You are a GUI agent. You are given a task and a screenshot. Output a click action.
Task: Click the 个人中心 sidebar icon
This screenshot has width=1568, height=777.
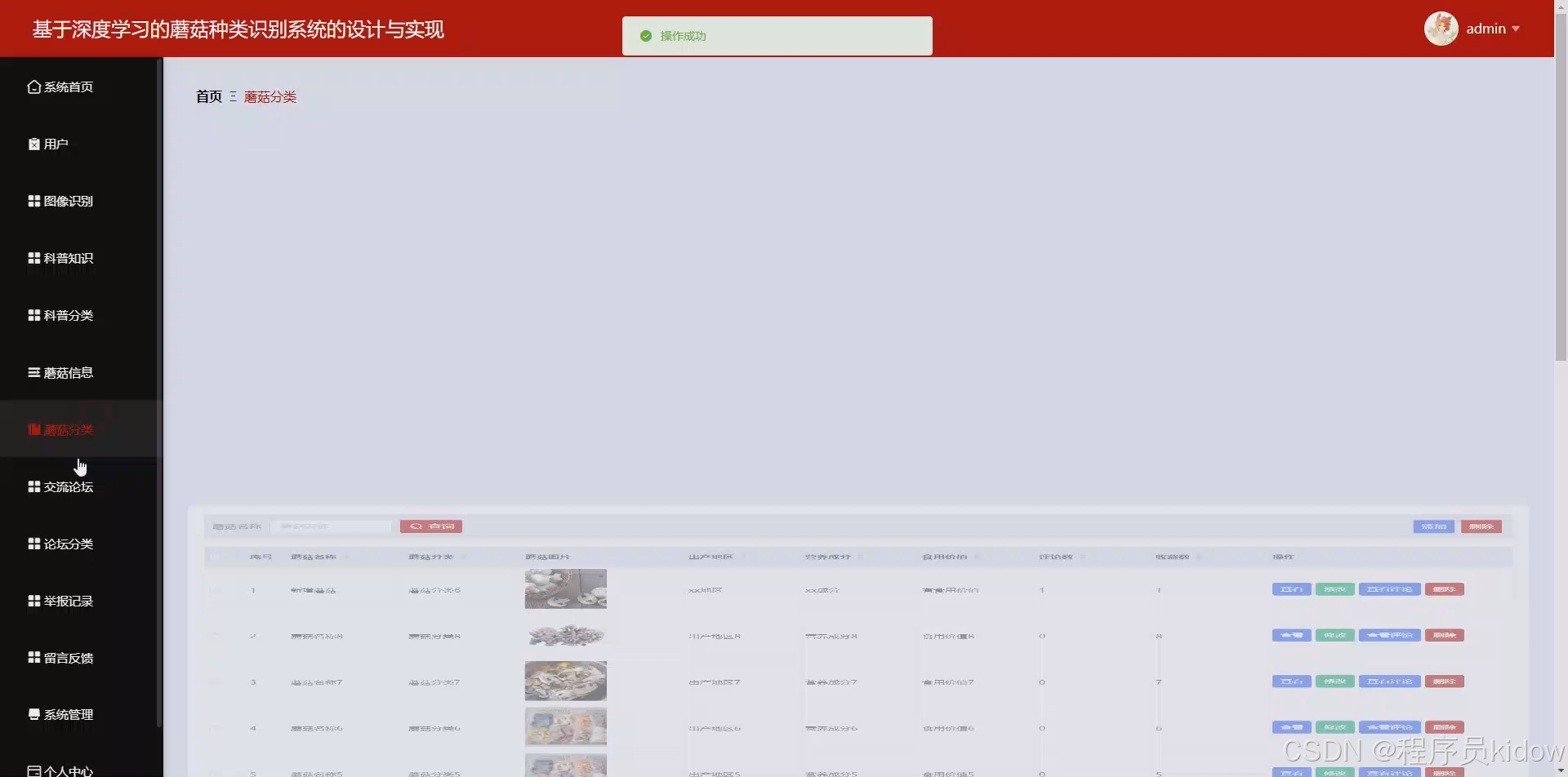[33, 770]
